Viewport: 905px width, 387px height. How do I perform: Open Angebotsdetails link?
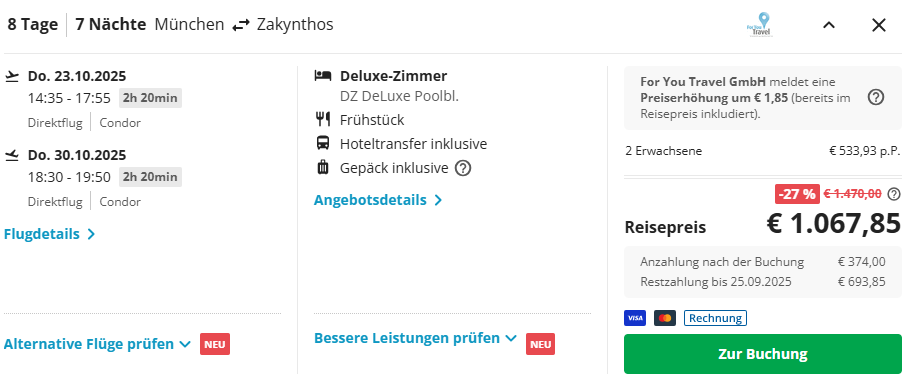coord(378,200)
